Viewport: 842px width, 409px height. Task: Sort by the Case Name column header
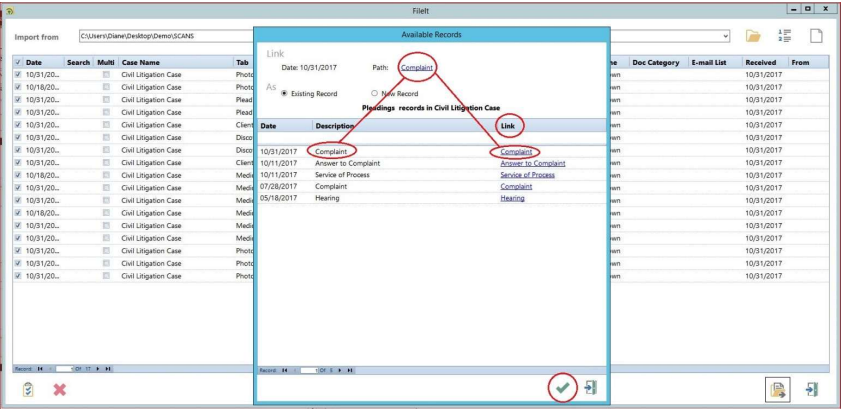[x=143, y=62]
